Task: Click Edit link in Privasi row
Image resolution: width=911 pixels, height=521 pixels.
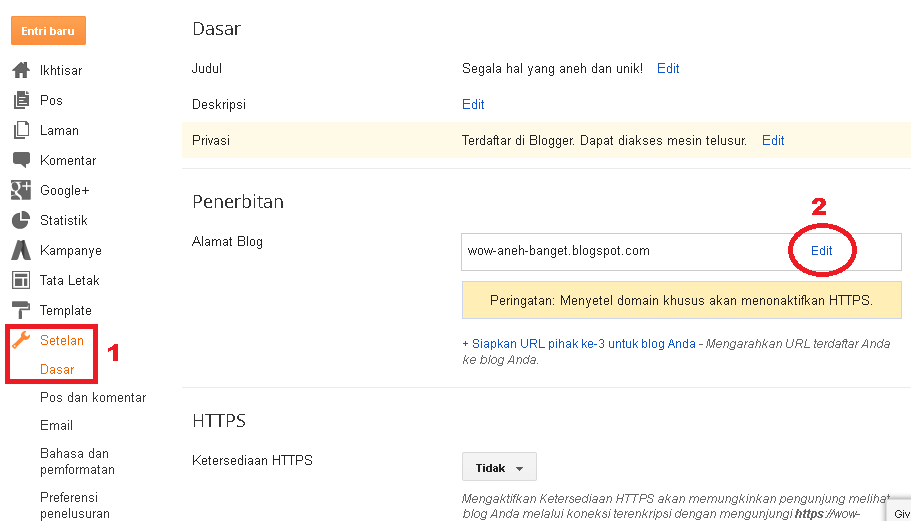Action: pos(773,141)
